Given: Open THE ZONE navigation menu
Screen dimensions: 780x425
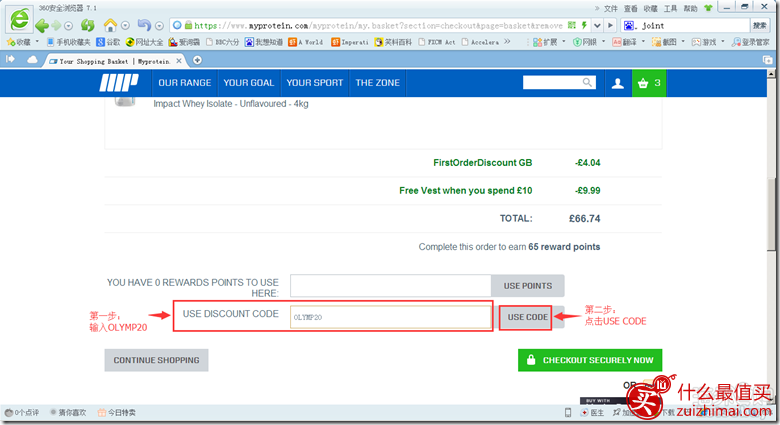Looking at the screenshot, I should (x=378, y=83).
